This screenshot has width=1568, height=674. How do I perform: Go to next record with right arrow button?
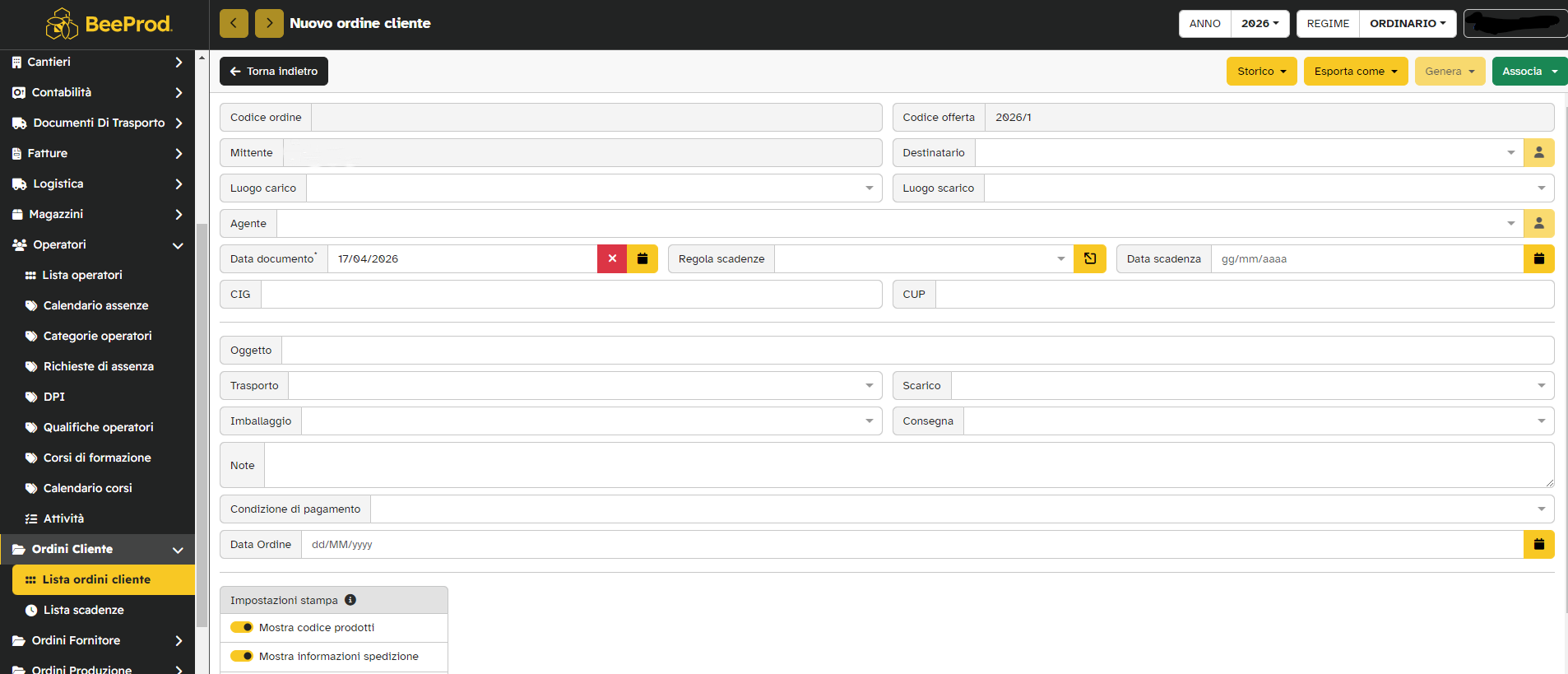pyautogui.click(x=269, y=23)
